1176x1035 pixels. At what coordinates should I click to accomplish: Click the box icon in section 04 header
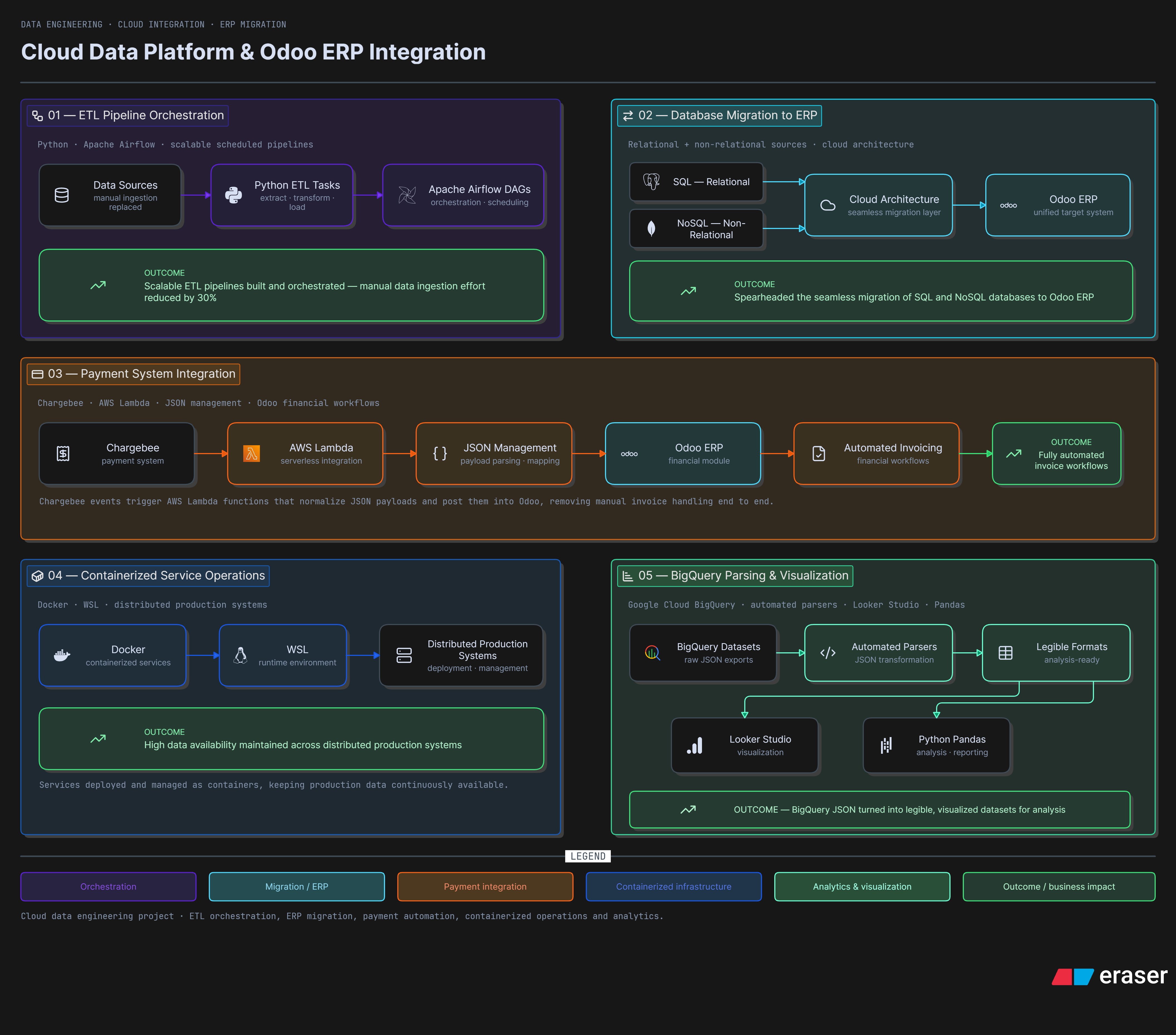click(38, 576)
